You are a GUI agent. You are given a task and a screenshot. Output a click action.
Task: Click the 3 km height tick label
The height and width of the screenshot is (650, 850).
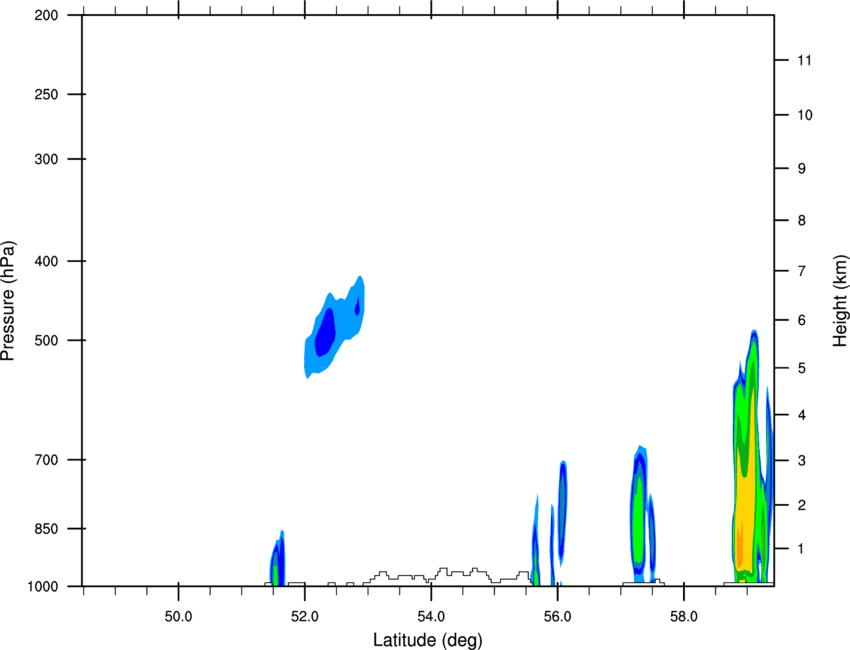(801, 461)
